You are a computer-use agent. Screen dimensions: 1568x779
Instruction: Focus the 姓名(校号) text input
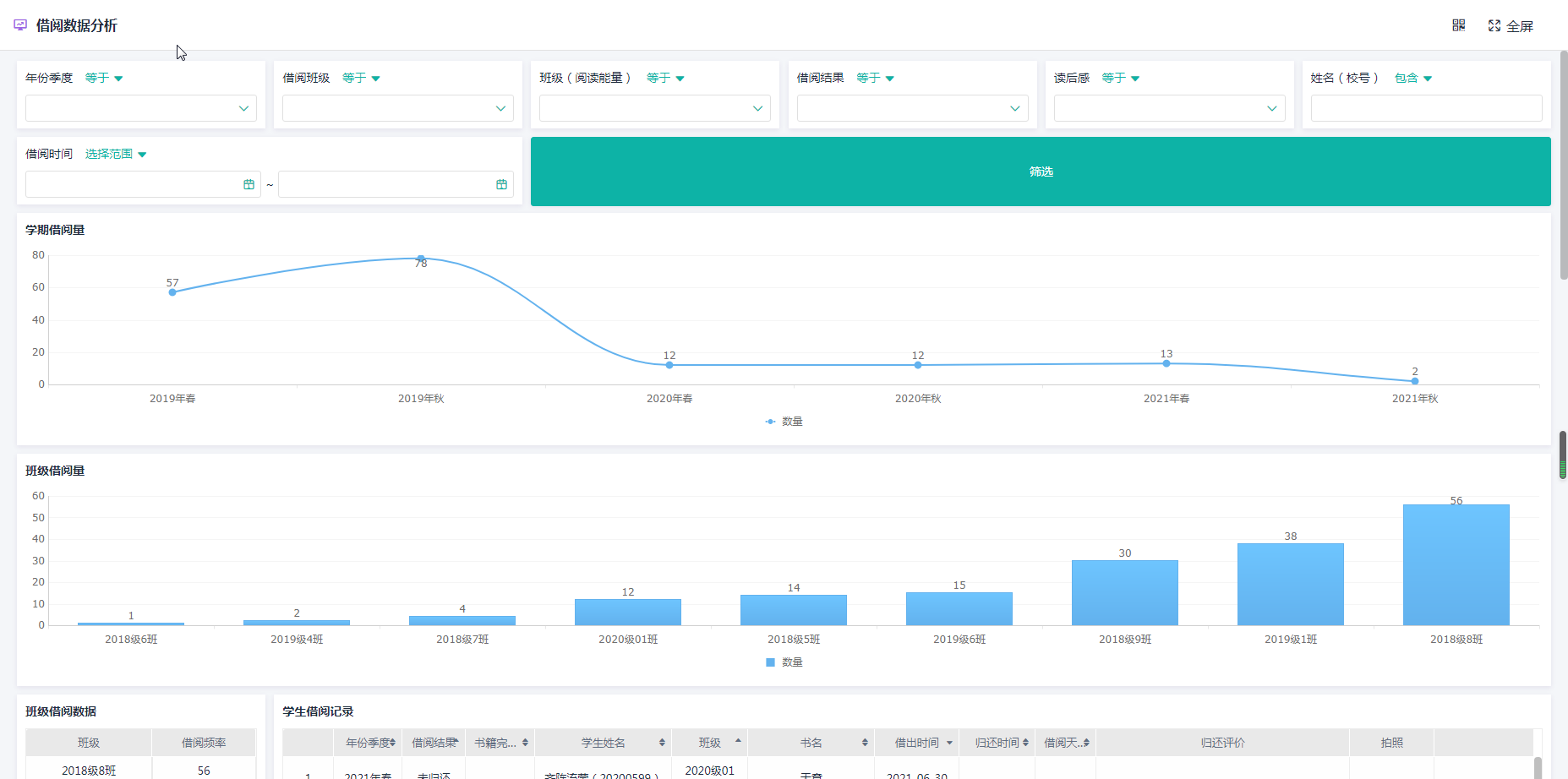pos(1426,108)
